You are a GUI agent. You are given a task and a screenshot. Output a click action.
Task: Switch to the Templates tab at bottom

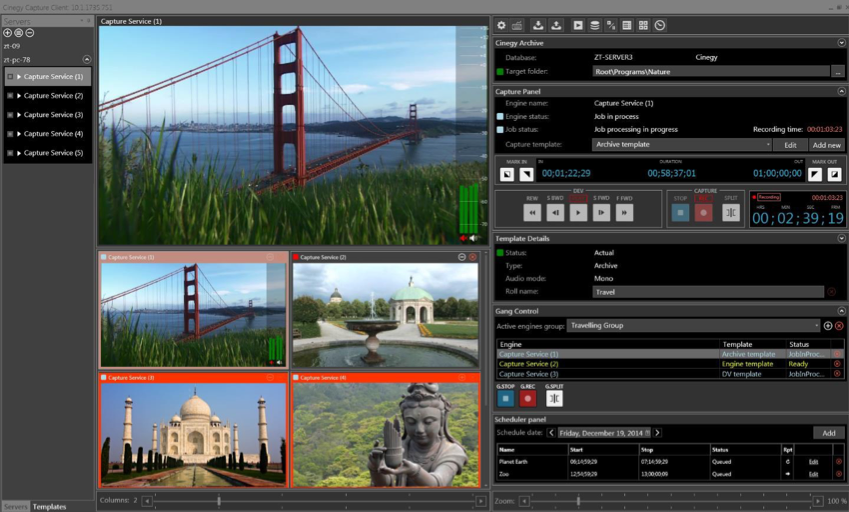click(49, 507)
